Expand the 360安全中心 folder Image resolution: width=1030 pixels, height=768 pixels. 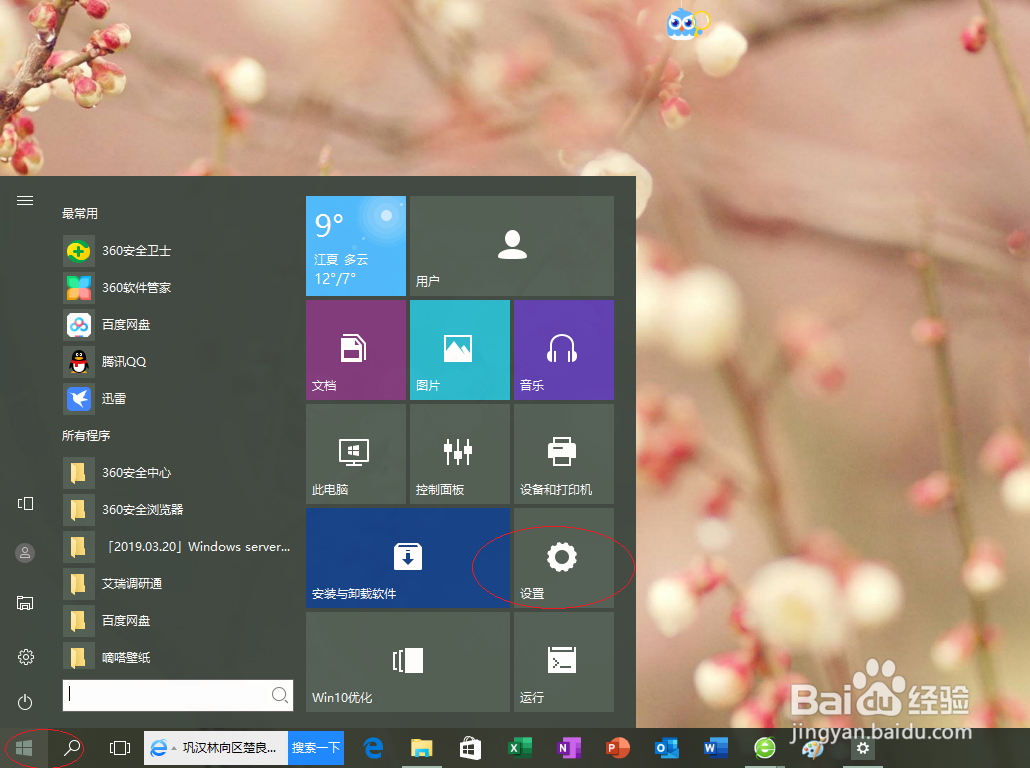click(x=177, y=473)
